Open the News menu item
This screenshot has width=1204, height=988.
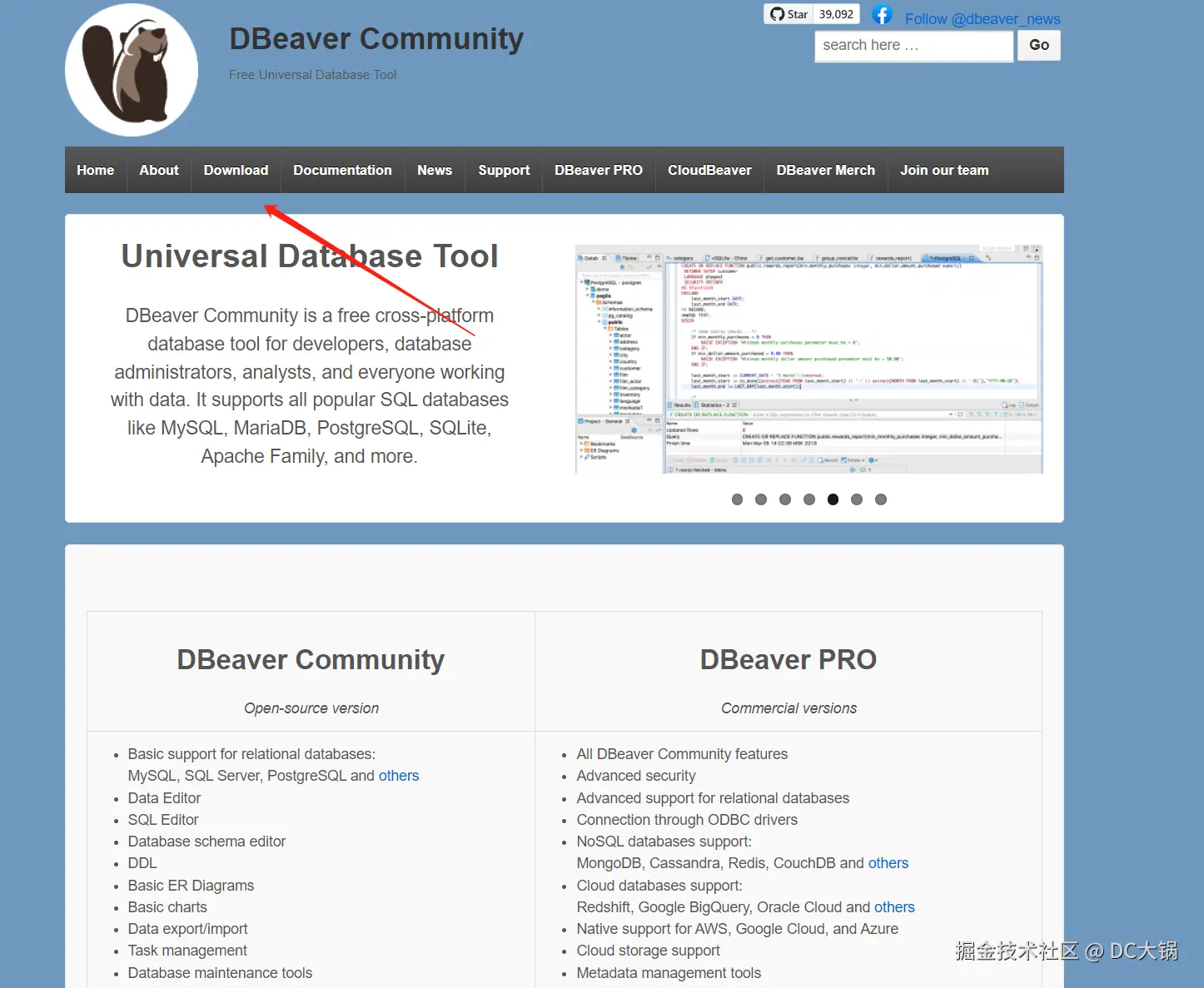(435, 170)
